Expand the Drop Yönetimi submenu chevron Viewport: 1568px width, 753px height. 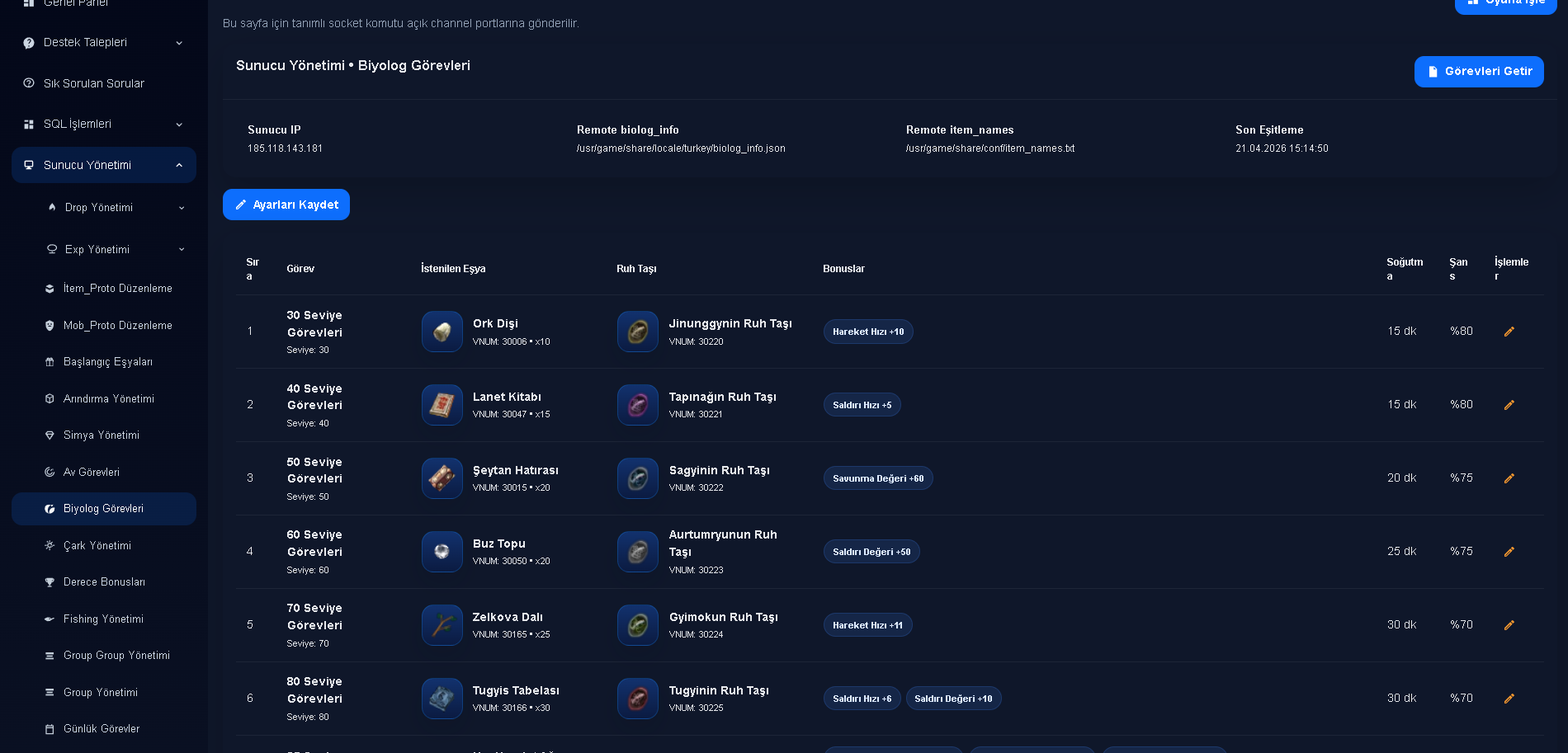coord(182,208)
